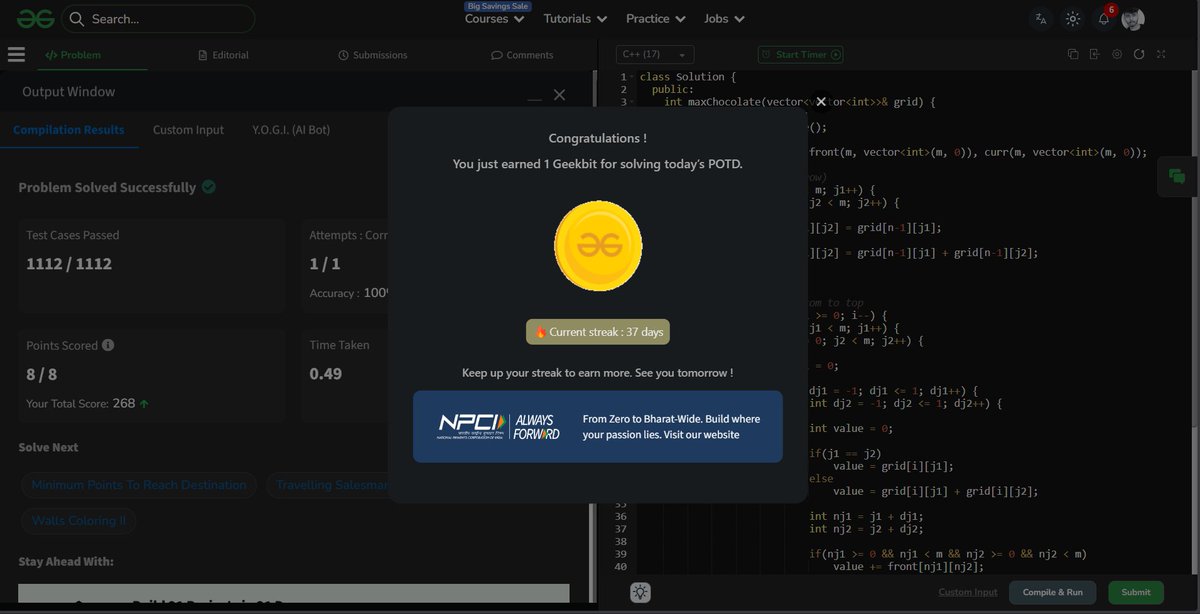This screenshot has height=614, width=1200.
Task: Click line number 36 in code editor
Action: pyautogui.click(x=621, y=517)
